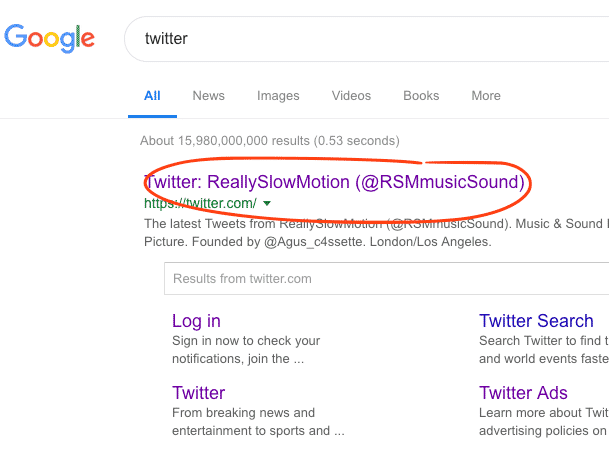
Task: Open the Images tab
Action: coord(278,96)
